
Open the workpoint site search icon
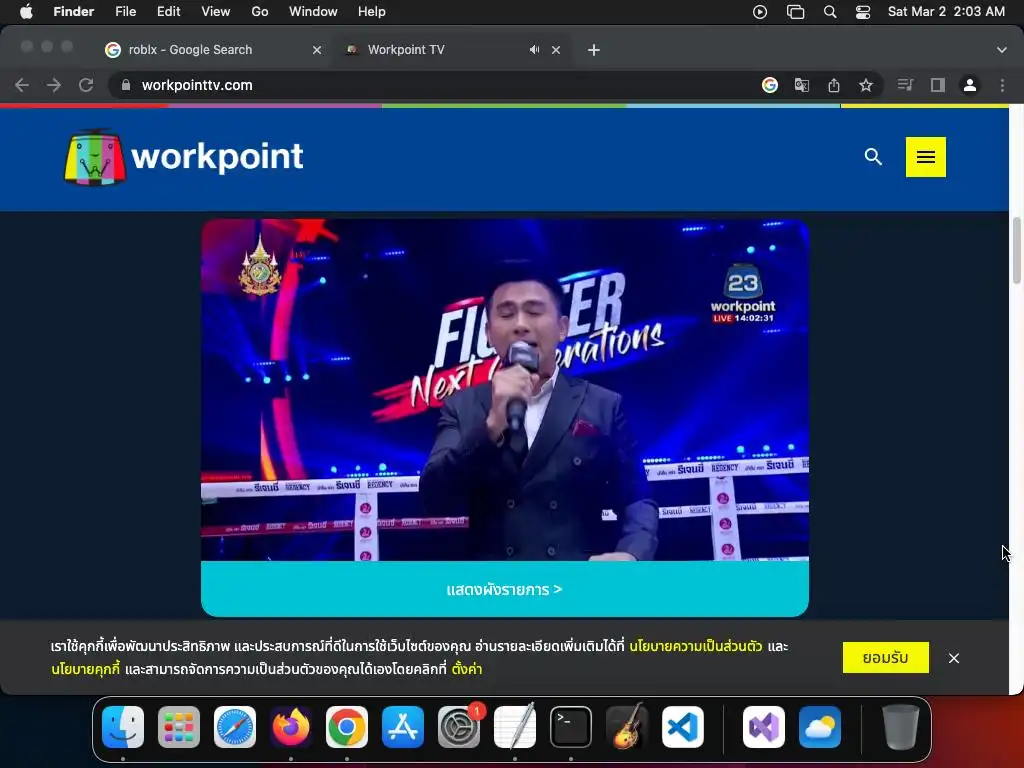(873, 157)
